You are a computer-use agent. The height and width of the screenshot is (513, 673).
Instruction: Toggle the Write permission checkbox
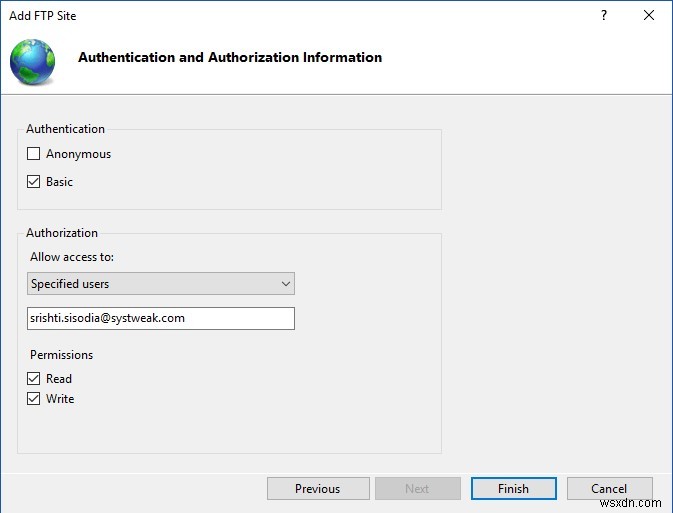tap(33, 398)
